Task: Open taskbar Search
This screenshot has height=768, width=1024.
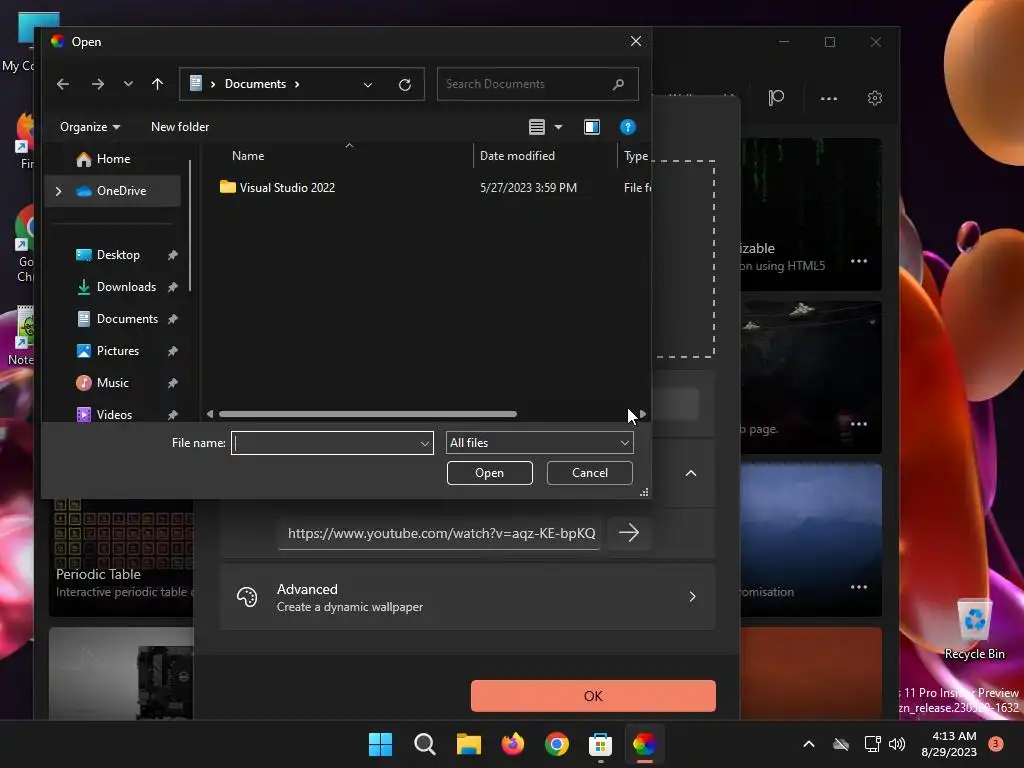Action: pyautogui.click(x=424, y=744)
